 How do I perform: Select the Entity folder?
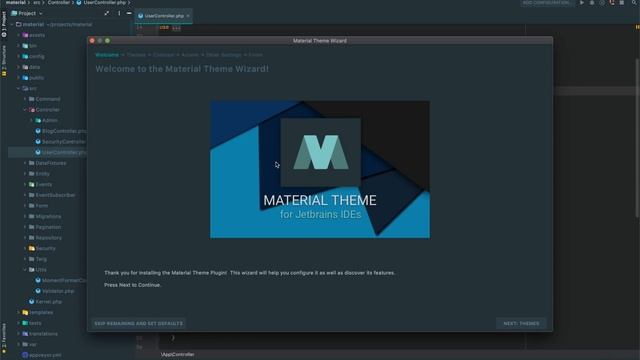tap(39, 173)
